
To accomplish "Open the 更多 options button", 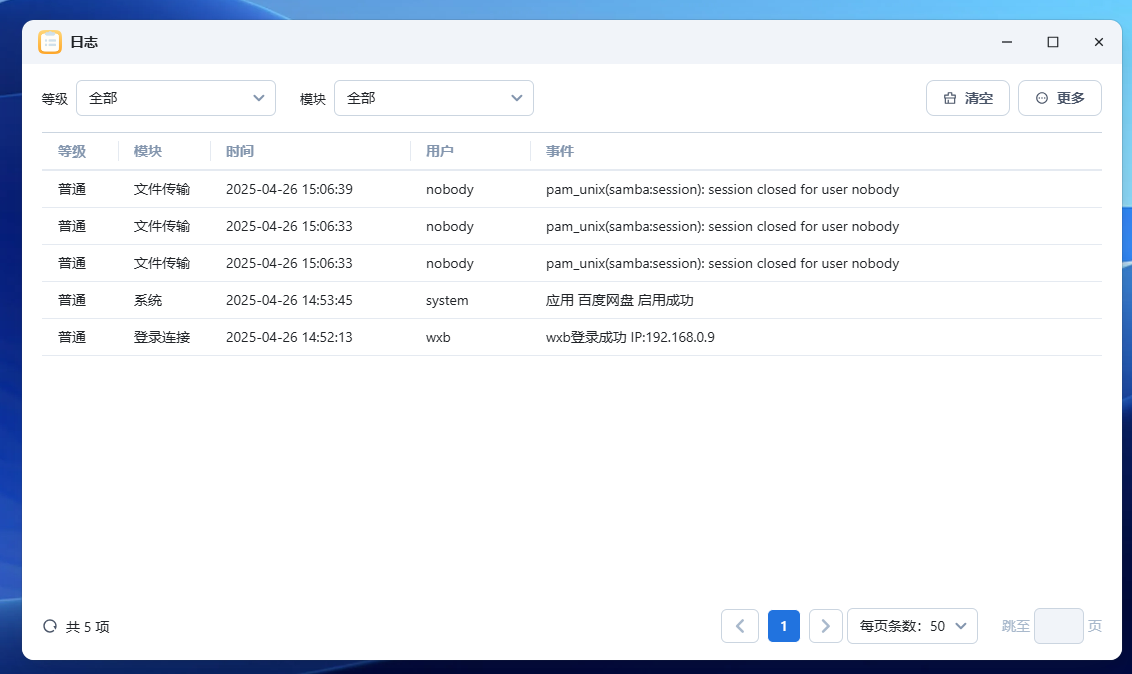I will click(x=1060, y=98).
